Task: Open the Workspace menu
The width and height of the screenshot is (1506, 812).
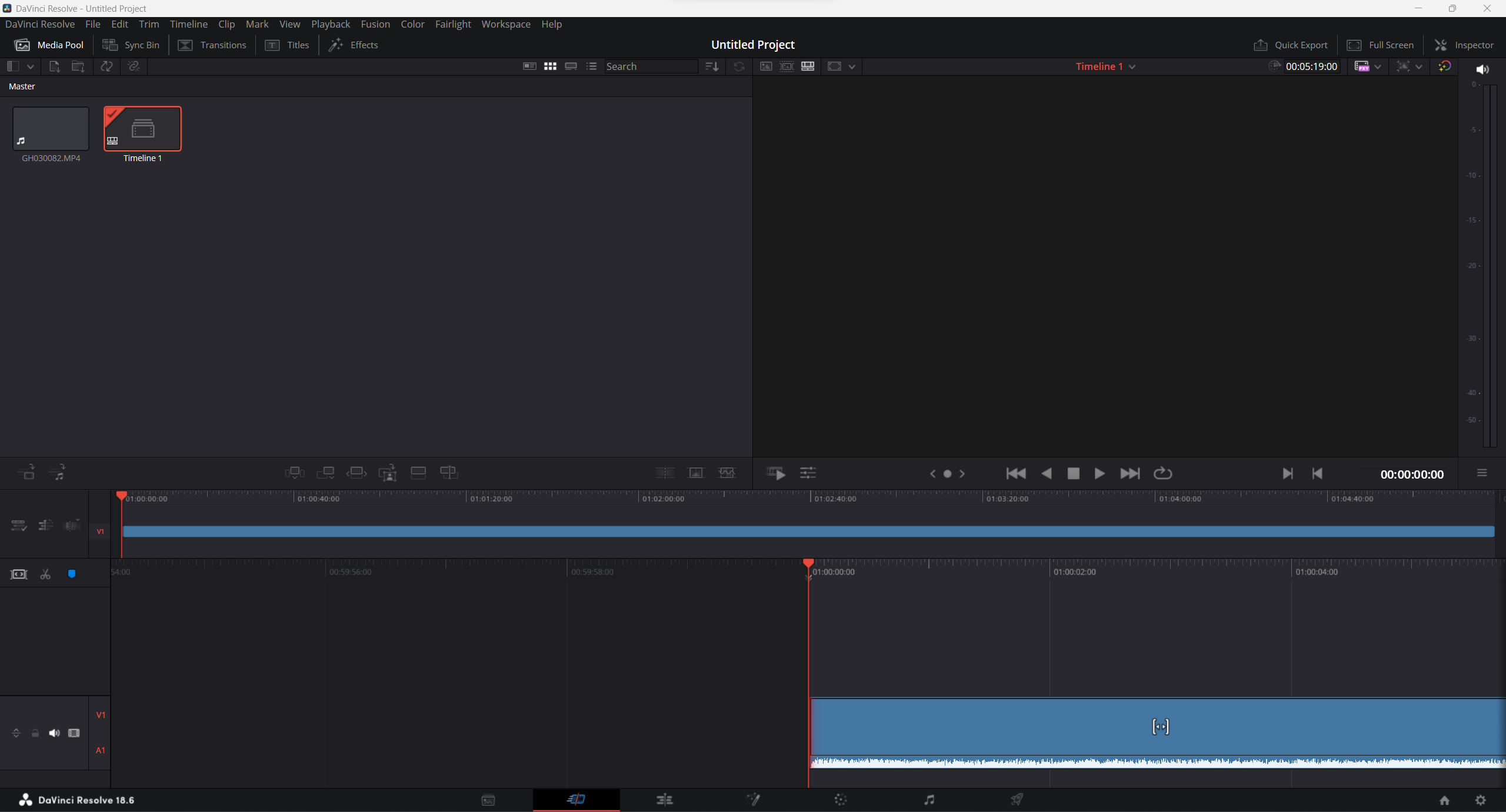Action: pyautogui.click(x=506, y=24)
